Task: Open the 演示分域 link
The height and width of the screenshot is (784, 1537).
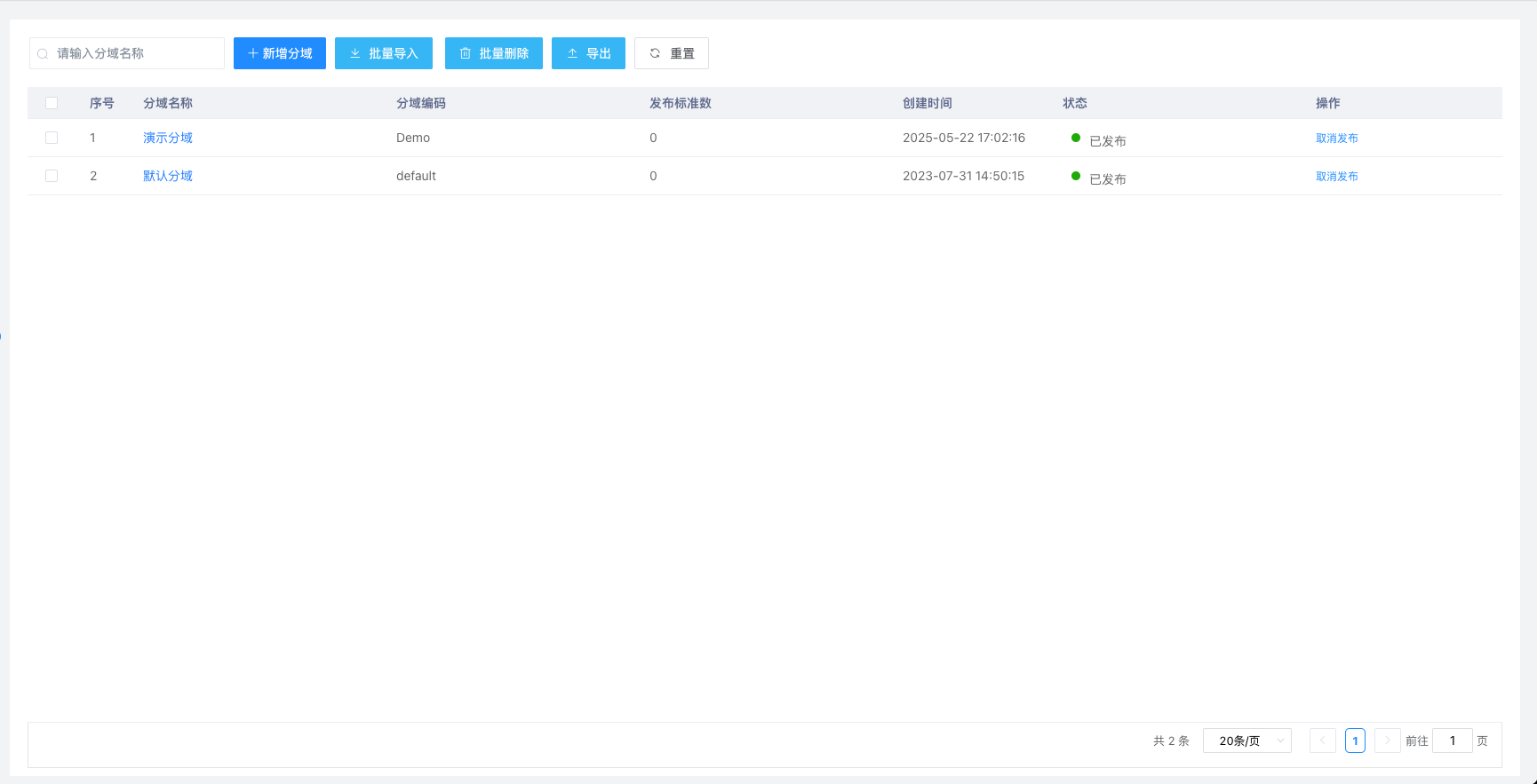Action: point(168,138)
